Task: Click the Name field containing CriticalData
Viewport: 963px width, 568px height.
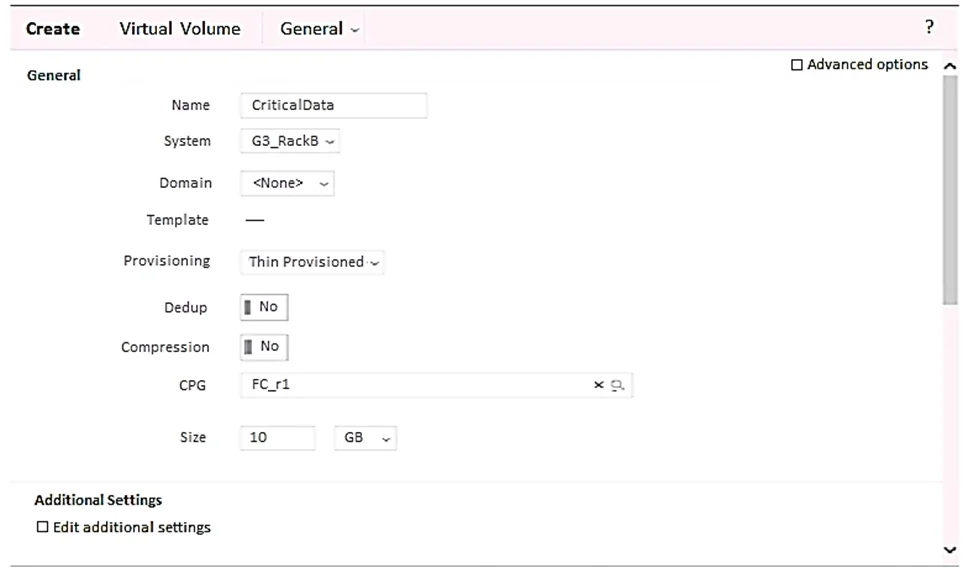Action: pos(333,106)
